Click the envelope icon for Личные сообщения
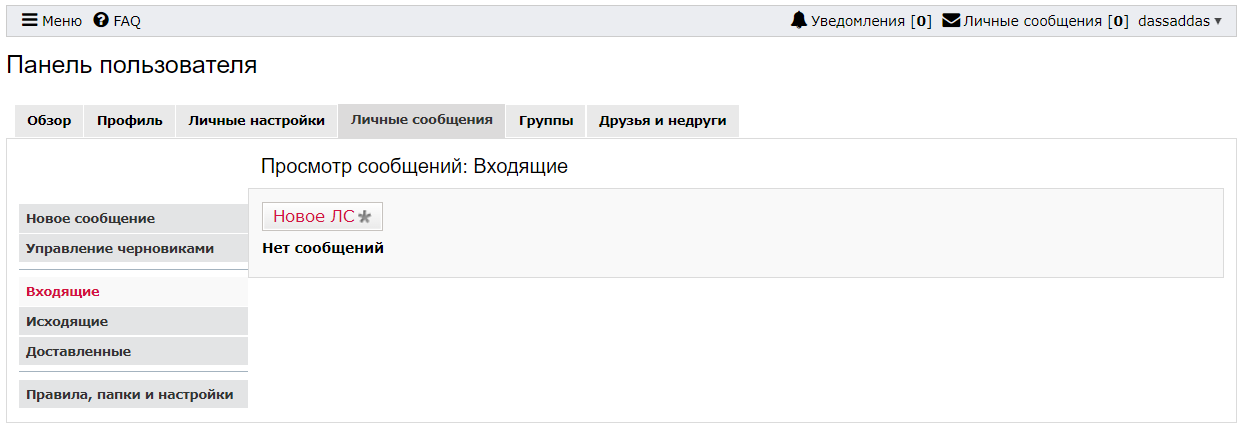Image resolution: width=1241 pixels, height=431 pixels. [951, 20]
